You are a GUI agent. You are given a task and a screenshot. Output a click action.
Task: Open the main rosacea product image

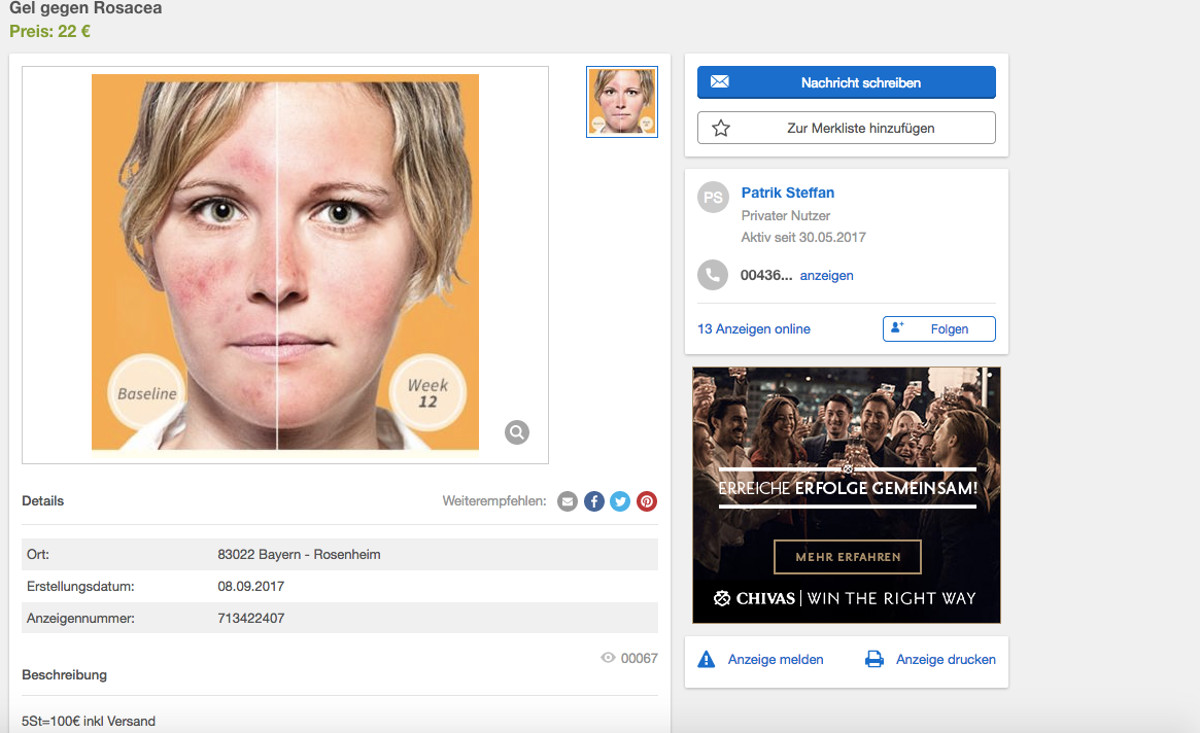[285, 264]
